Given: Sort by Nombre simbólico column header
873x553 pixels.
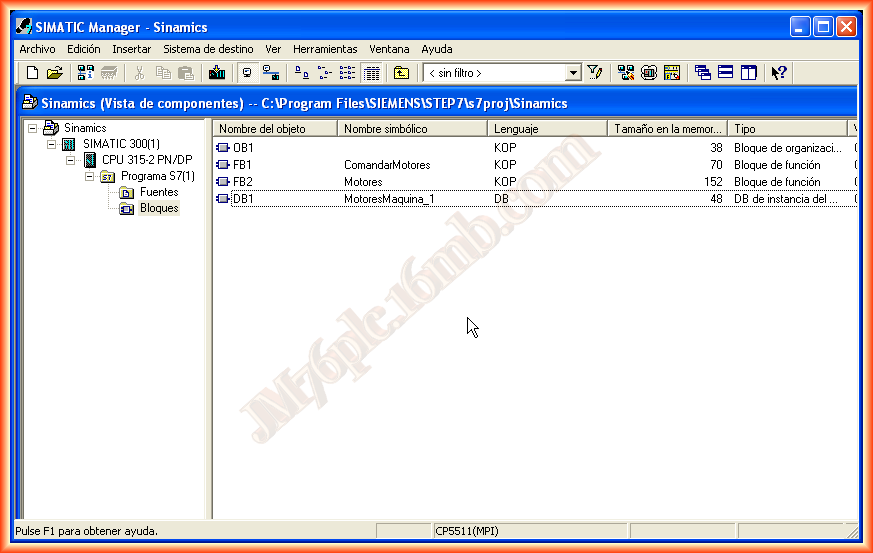Looking at the screenshot, I should pyautogui.click(x=413, y=129).
